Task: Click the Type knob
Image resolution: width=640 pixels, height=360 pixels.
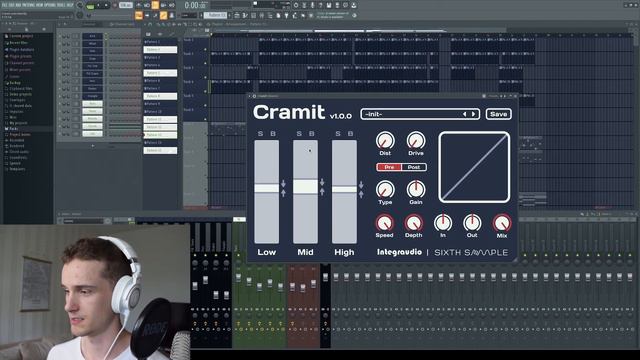Action: click(x=385, y=189)
